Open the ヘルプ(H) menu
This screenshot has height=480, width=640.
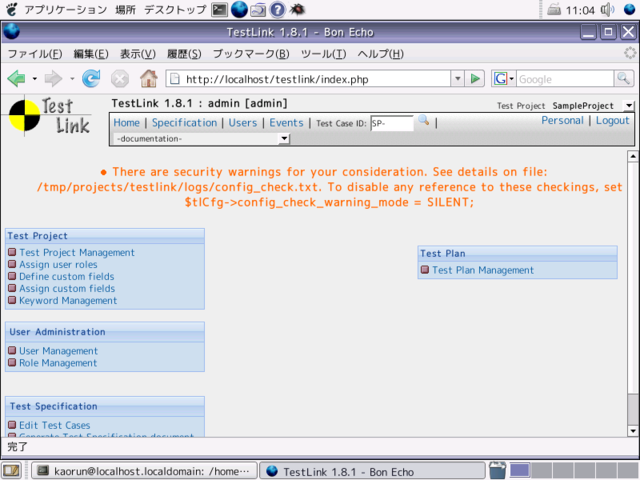pyautogui.click(x=380, y=54)
